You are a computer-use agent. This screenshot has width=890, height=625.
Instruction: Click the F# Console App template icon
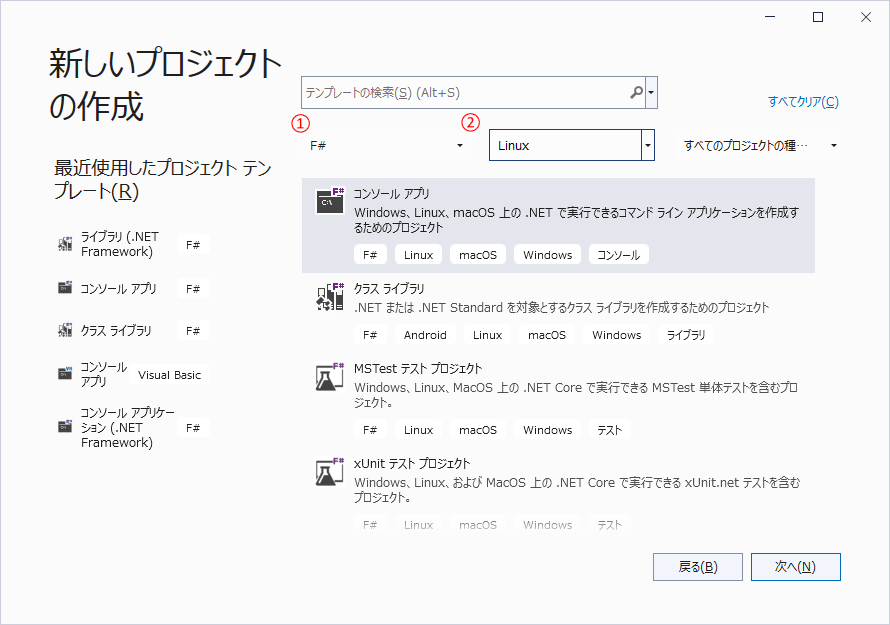(x=330, y=201)
